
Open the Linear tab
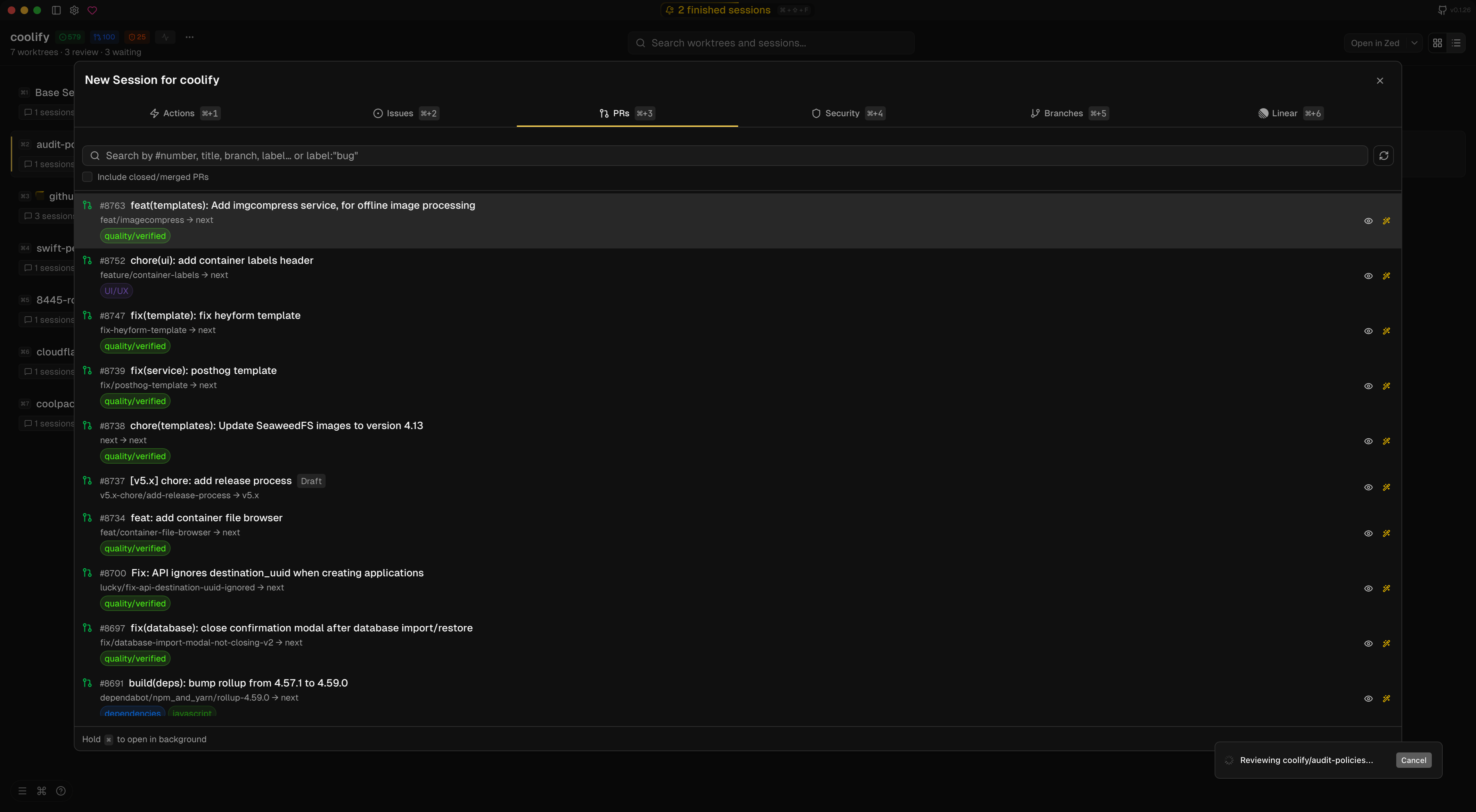point(1285,113)
